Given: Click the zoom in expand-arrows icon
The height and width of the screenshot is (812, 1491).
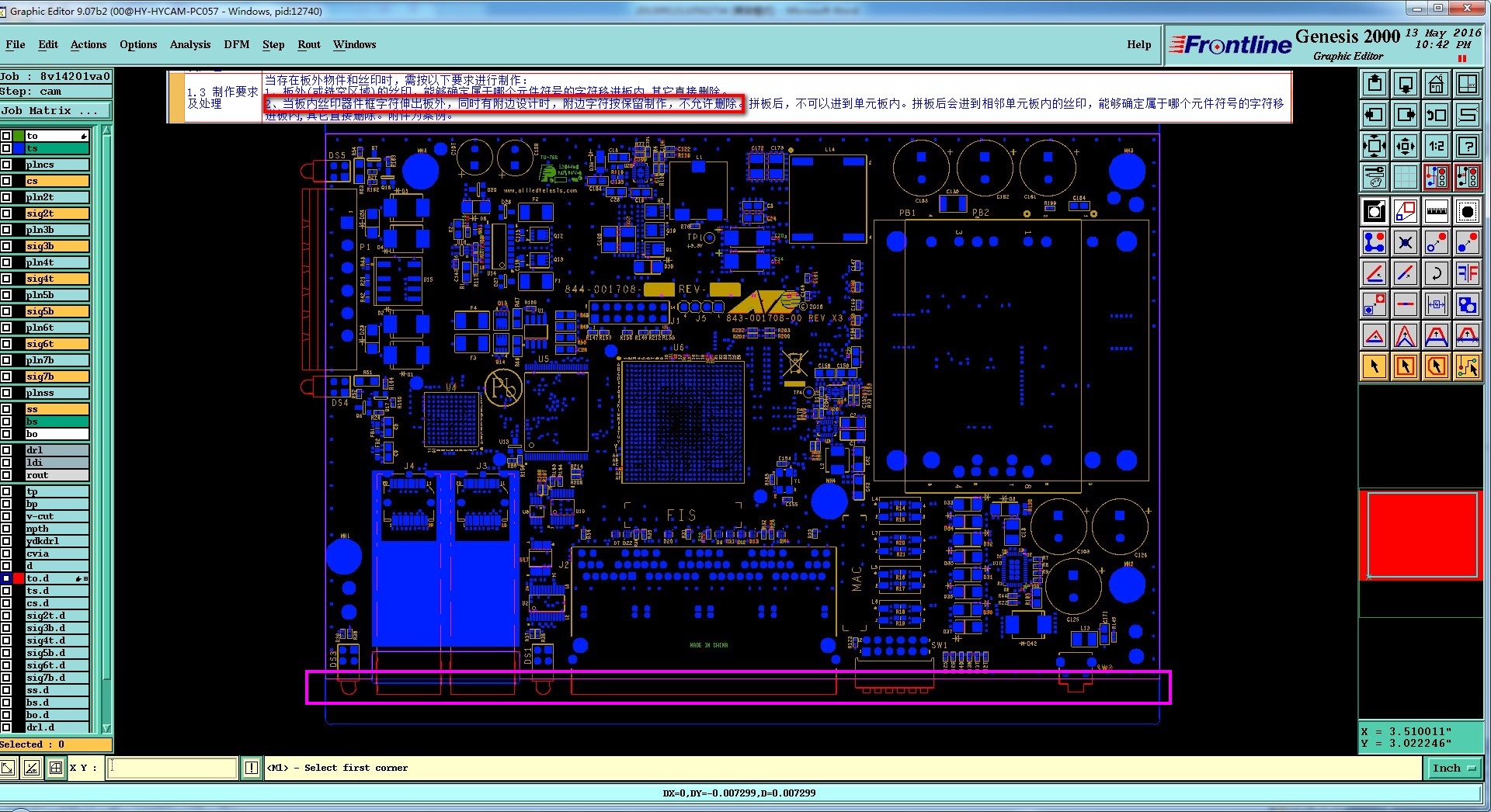Looking at the screenshot, I should (x=1375, y=146).
